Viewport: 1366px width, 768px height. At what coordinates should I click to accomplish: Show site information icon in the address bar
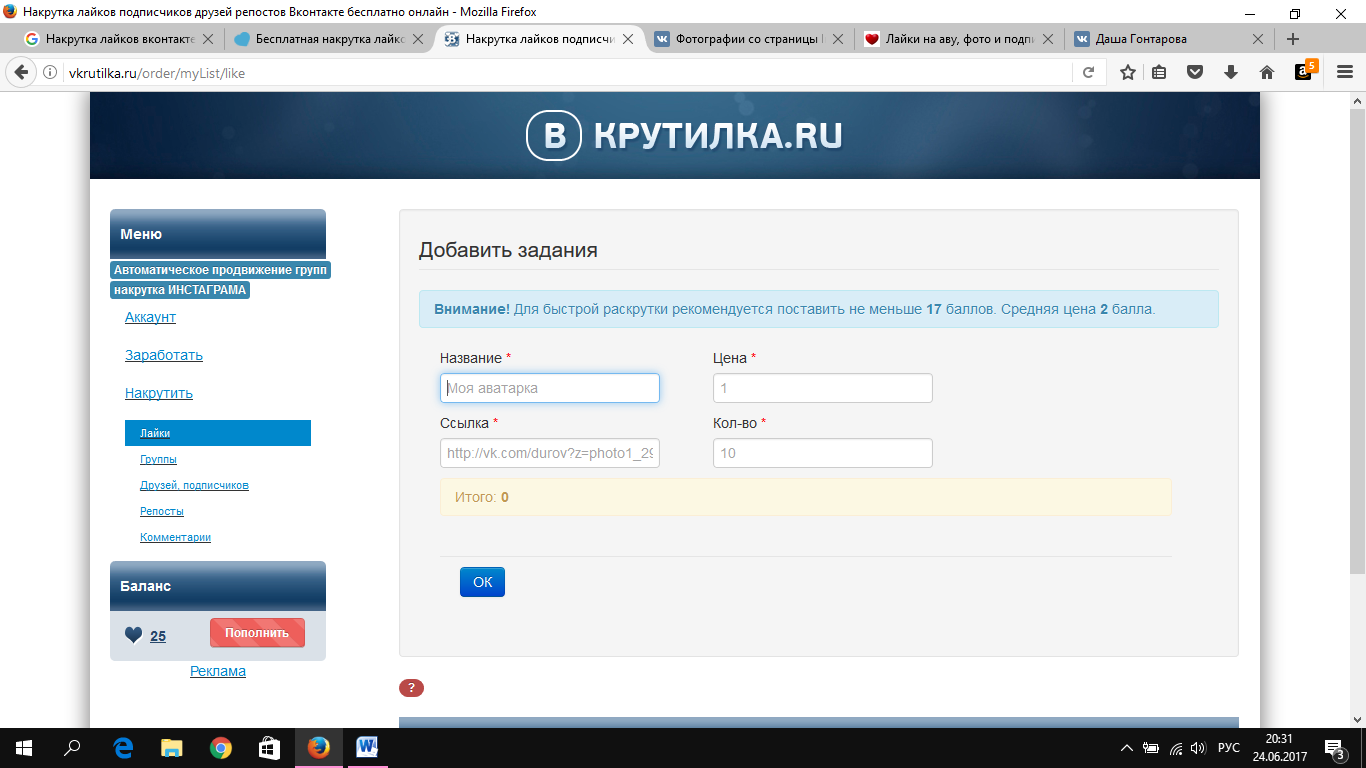tap(50, 73)
